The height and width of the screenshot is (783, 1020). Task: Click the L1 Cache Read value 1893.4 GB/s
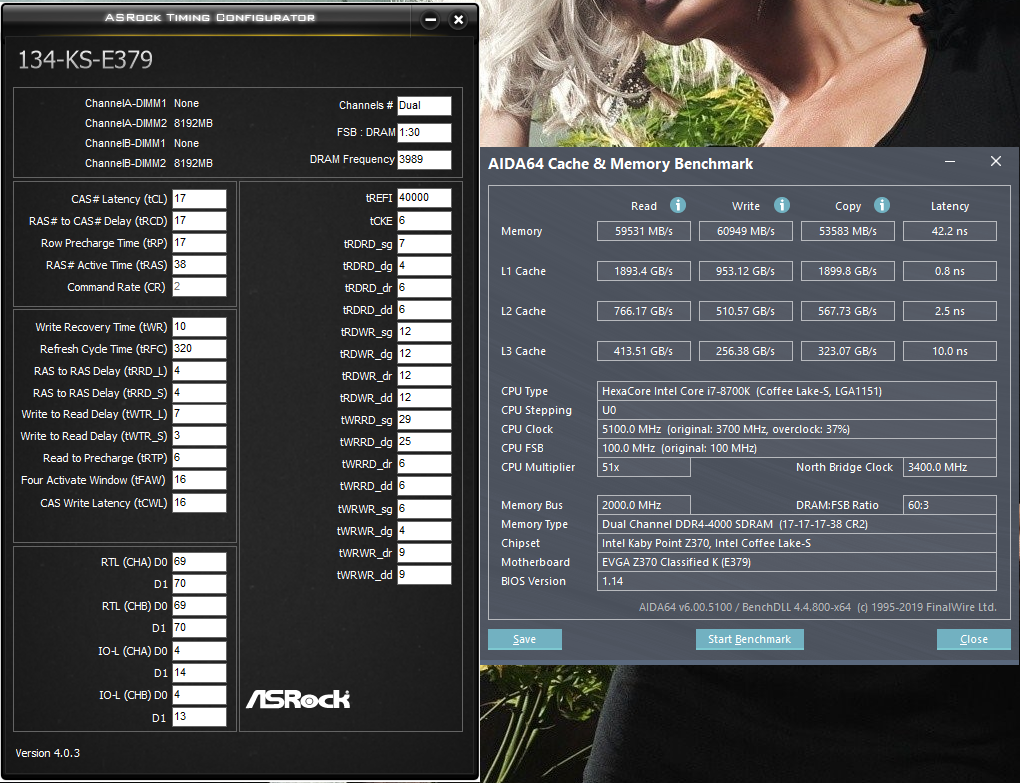[x=644, y=271]
